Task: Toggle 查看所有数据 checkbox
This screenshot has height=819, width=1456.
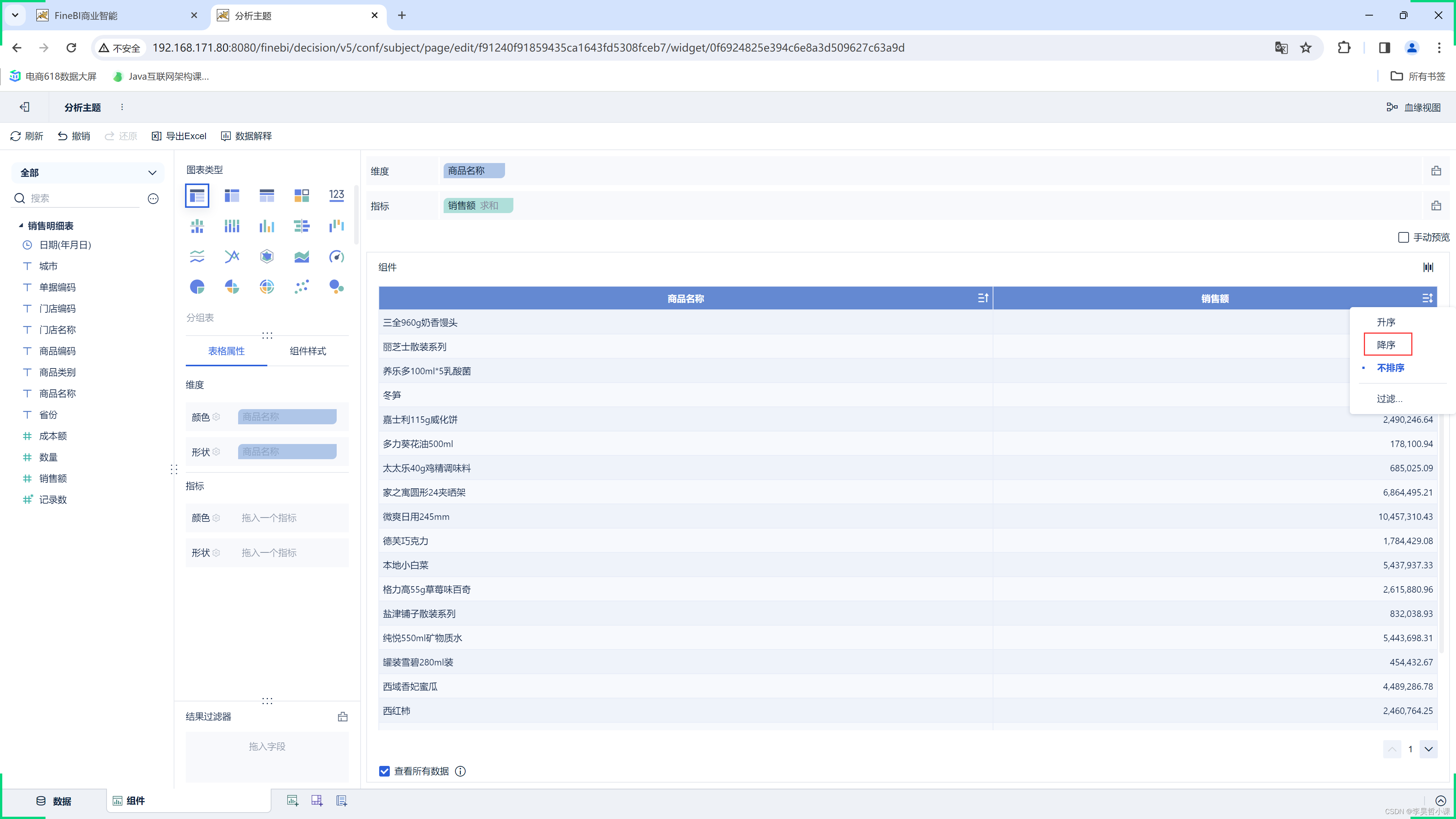Action: click(384, 771)
